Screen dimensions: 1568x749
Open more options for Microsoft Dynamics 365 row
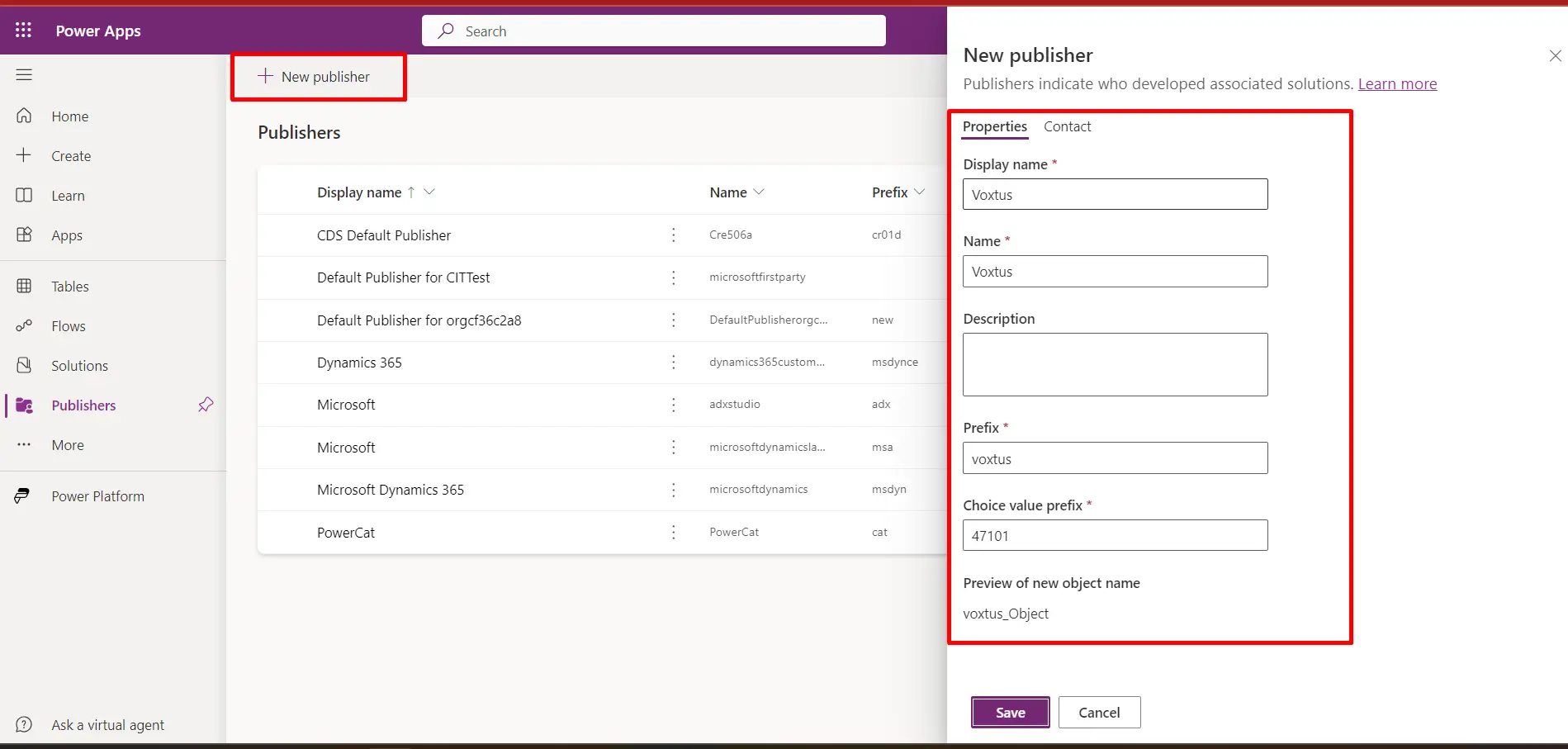pyautogui.click(x=674, y=490)
